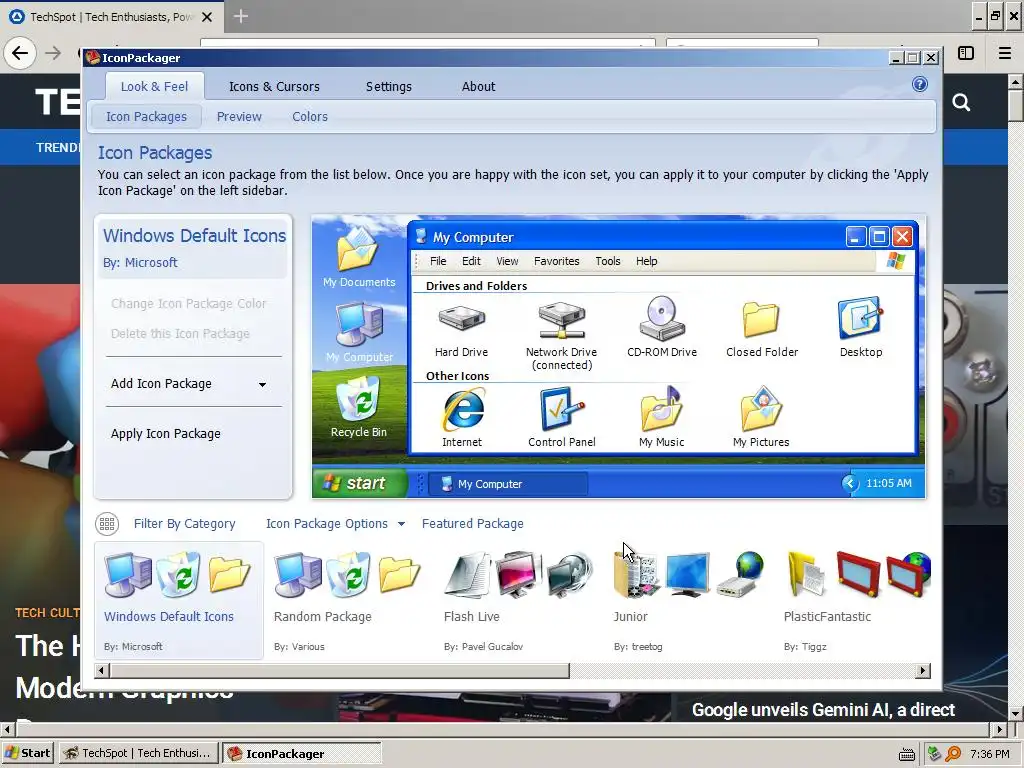Click the Internet Explorer icon in preview
Screen dimensions: 1024x768
462,409
